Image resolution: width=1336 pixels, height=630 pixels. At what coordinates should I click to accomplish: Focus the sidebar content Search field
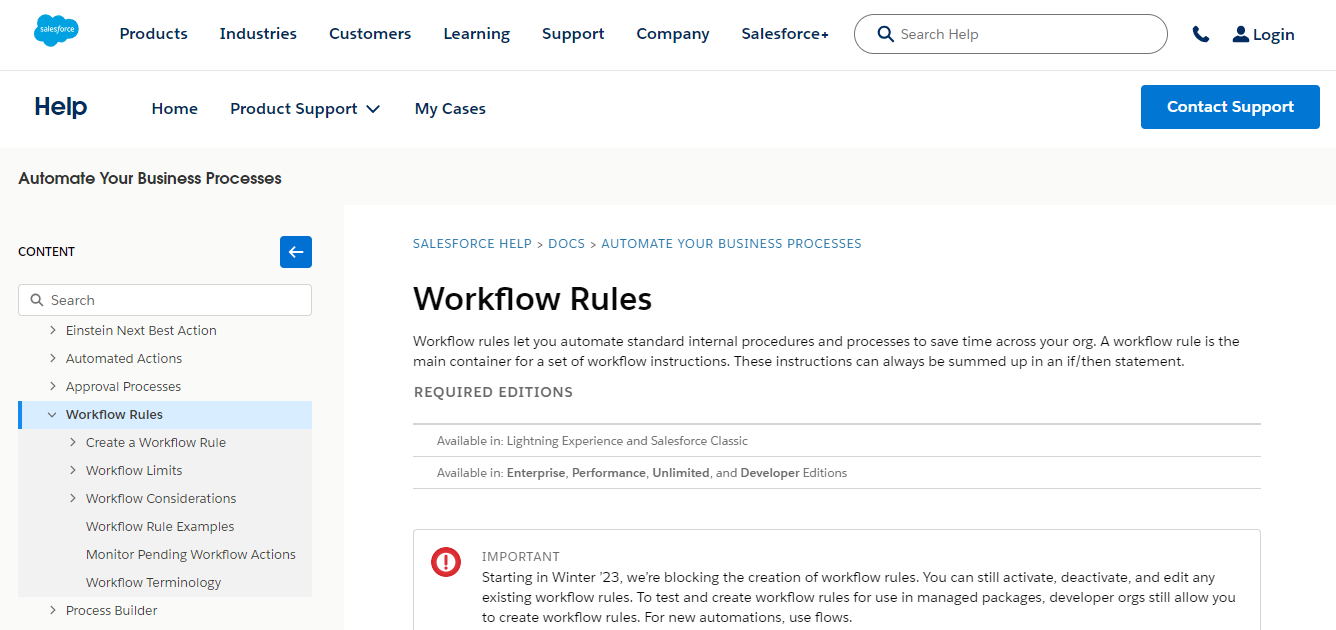pyautogui.click(x=165, y=300)
